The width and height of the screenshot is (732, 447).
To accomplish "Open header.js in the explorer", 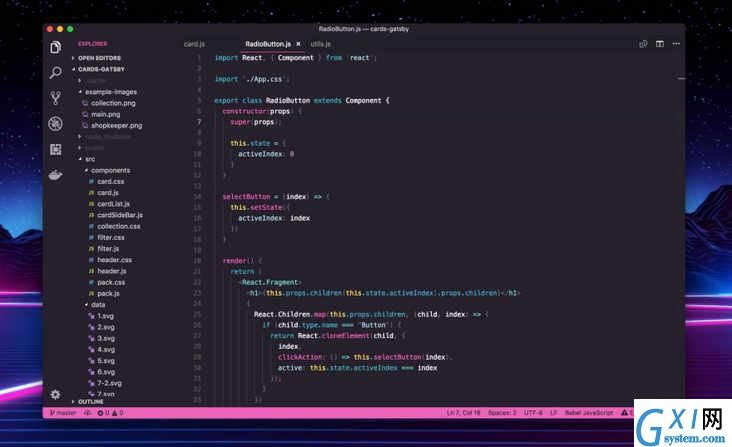I will tap(112, 271).
